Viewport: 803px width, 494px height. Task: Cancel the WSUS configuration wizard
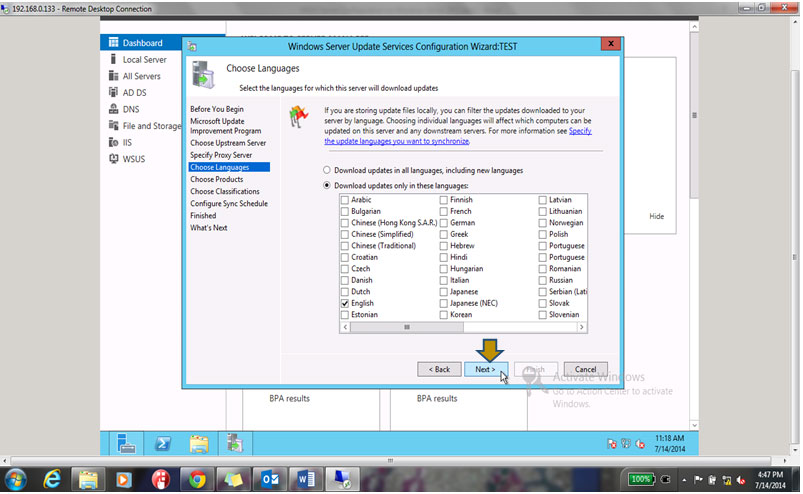585,369
